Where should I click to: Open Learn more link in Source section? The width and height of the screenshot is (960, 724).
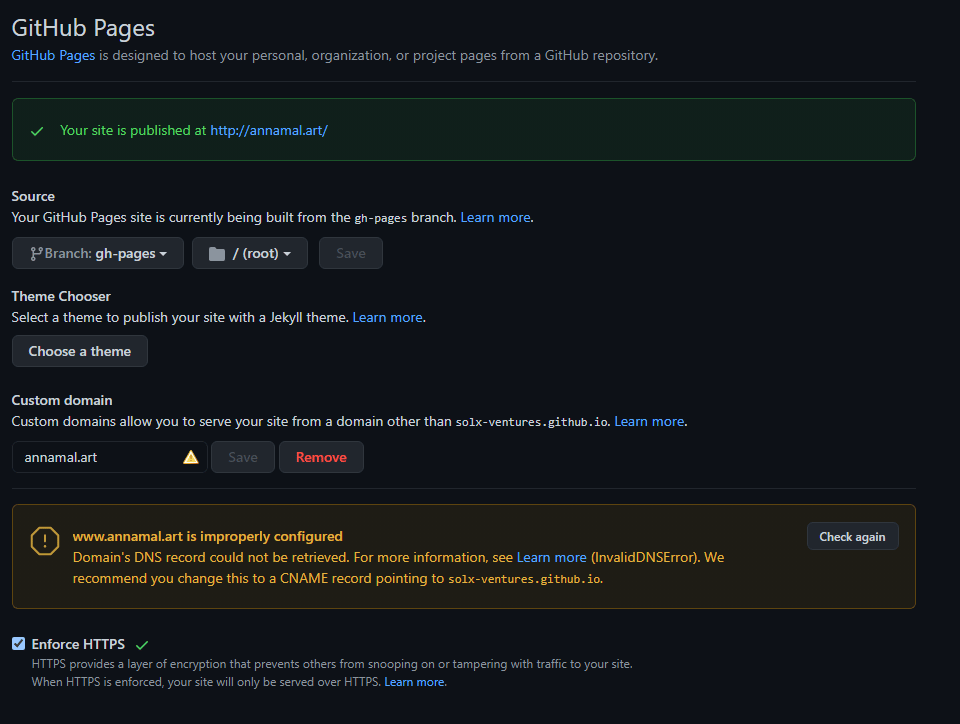click(495, 218)
